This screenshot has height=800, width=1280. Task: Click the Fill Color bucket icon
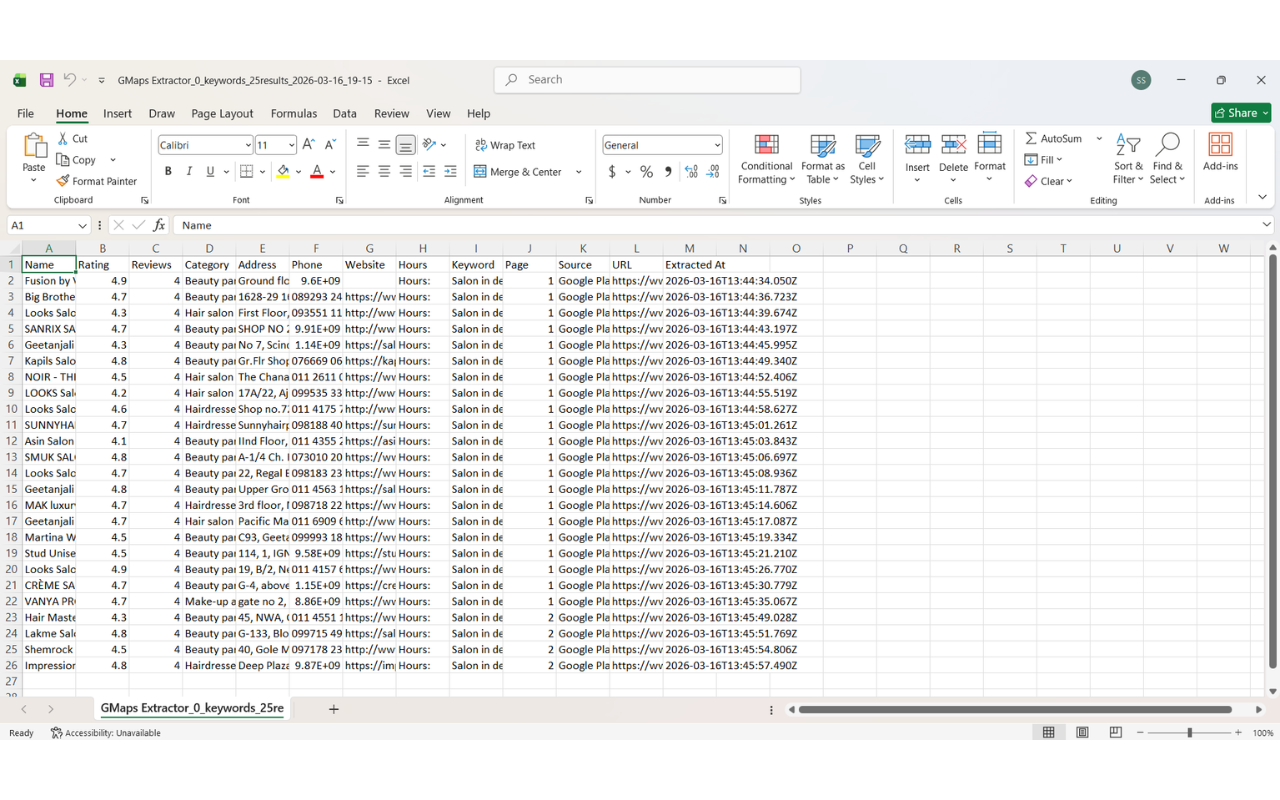tap(283, 172)
